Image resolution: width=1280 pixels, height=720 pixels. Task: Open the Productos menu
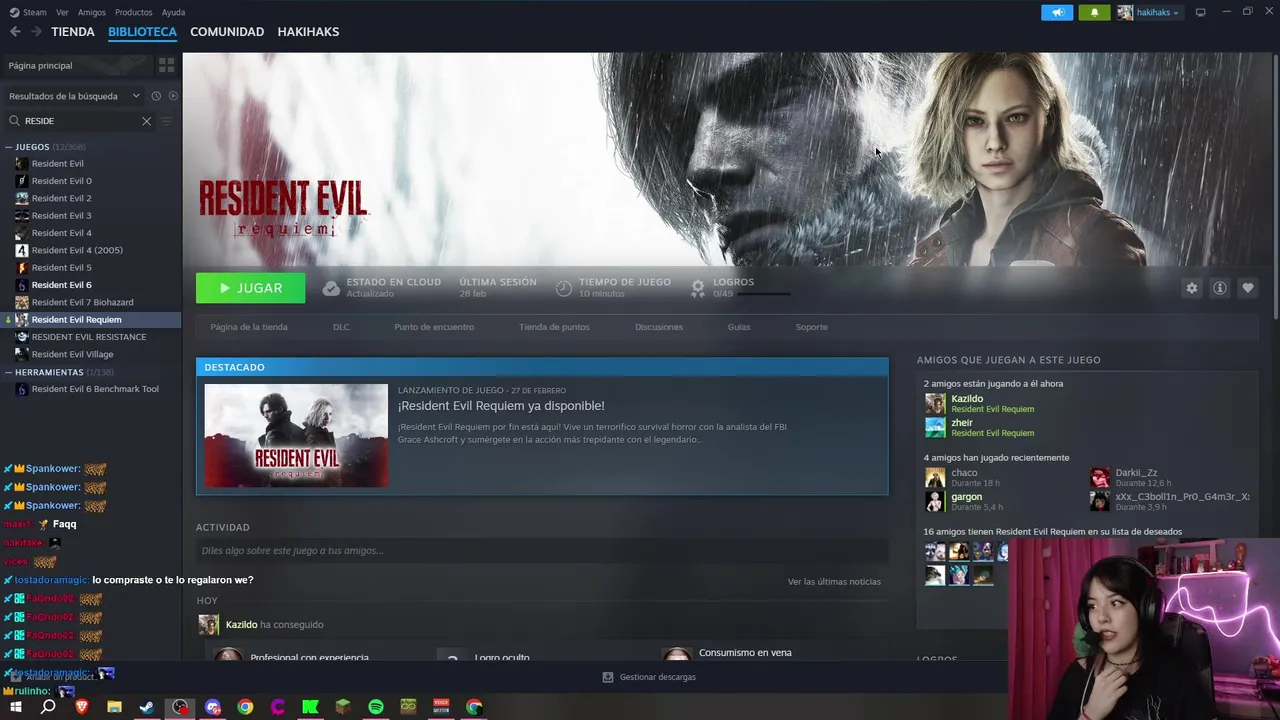(133, 12)
